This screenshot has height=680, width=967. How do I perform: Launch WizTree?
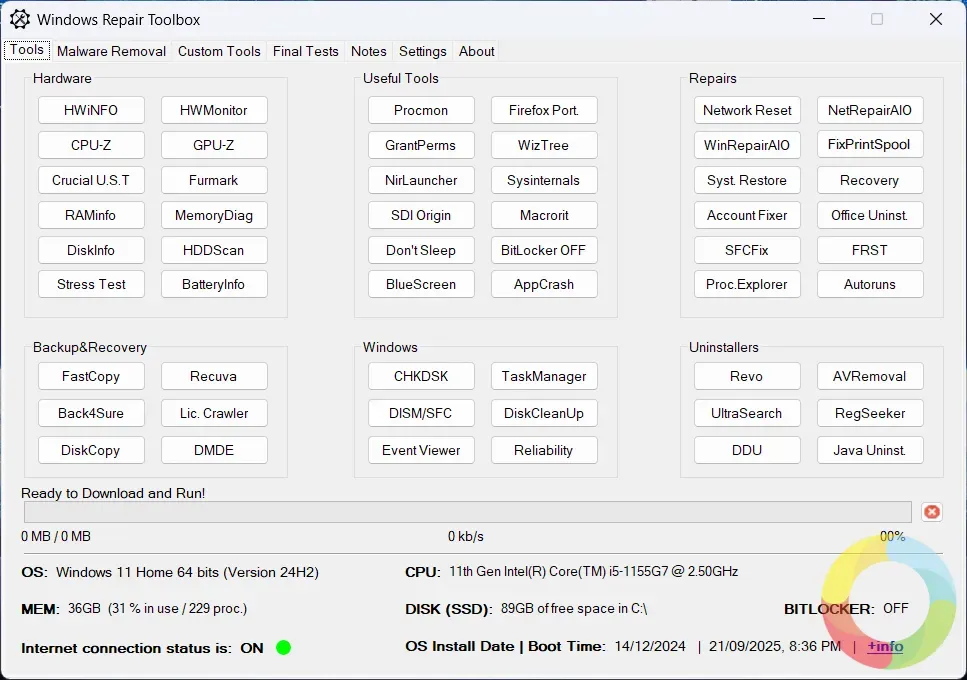(544, 145)
